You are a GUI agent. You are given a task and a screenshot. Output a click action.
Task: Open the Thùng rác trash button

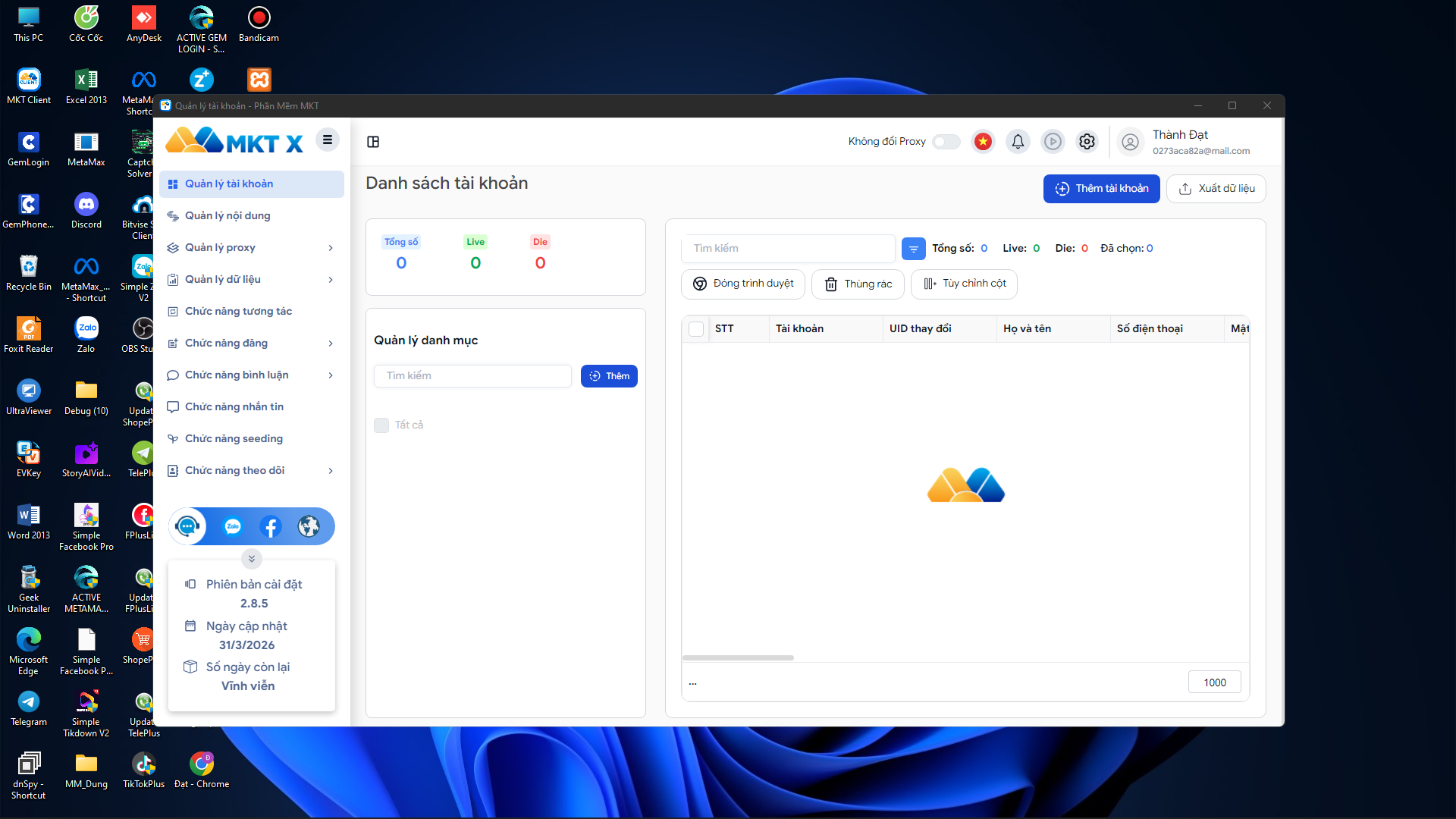[858, 284]
